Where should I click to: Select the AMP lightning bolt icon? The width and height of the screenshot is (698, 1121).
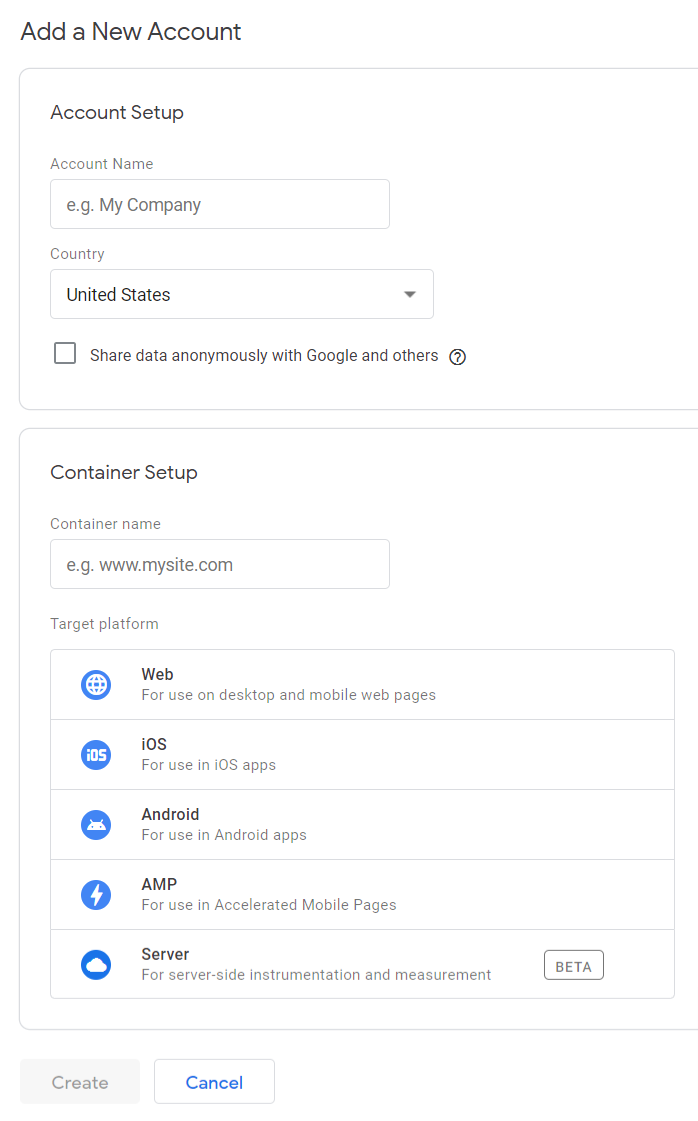(96, 894)
